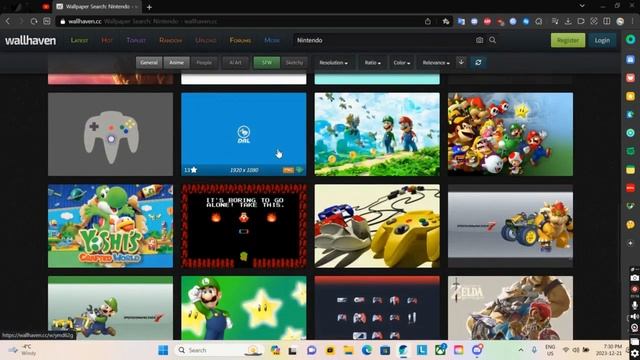Open the yellow N64 controller wallpaper
640x360 pixels.
coord(377,226)
